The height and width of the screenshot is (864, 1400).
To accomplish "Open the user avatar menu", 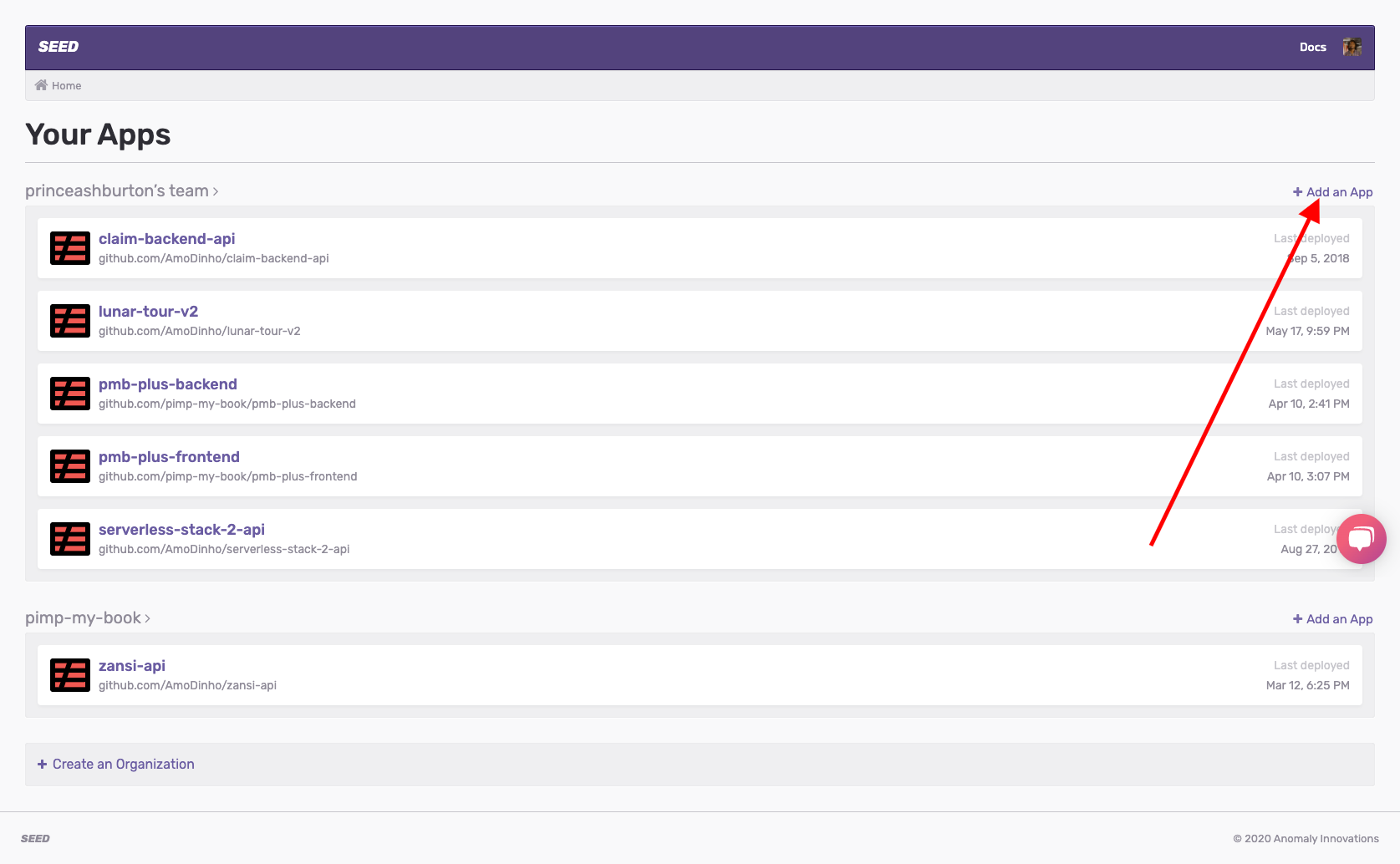I will pos(1352,47).
